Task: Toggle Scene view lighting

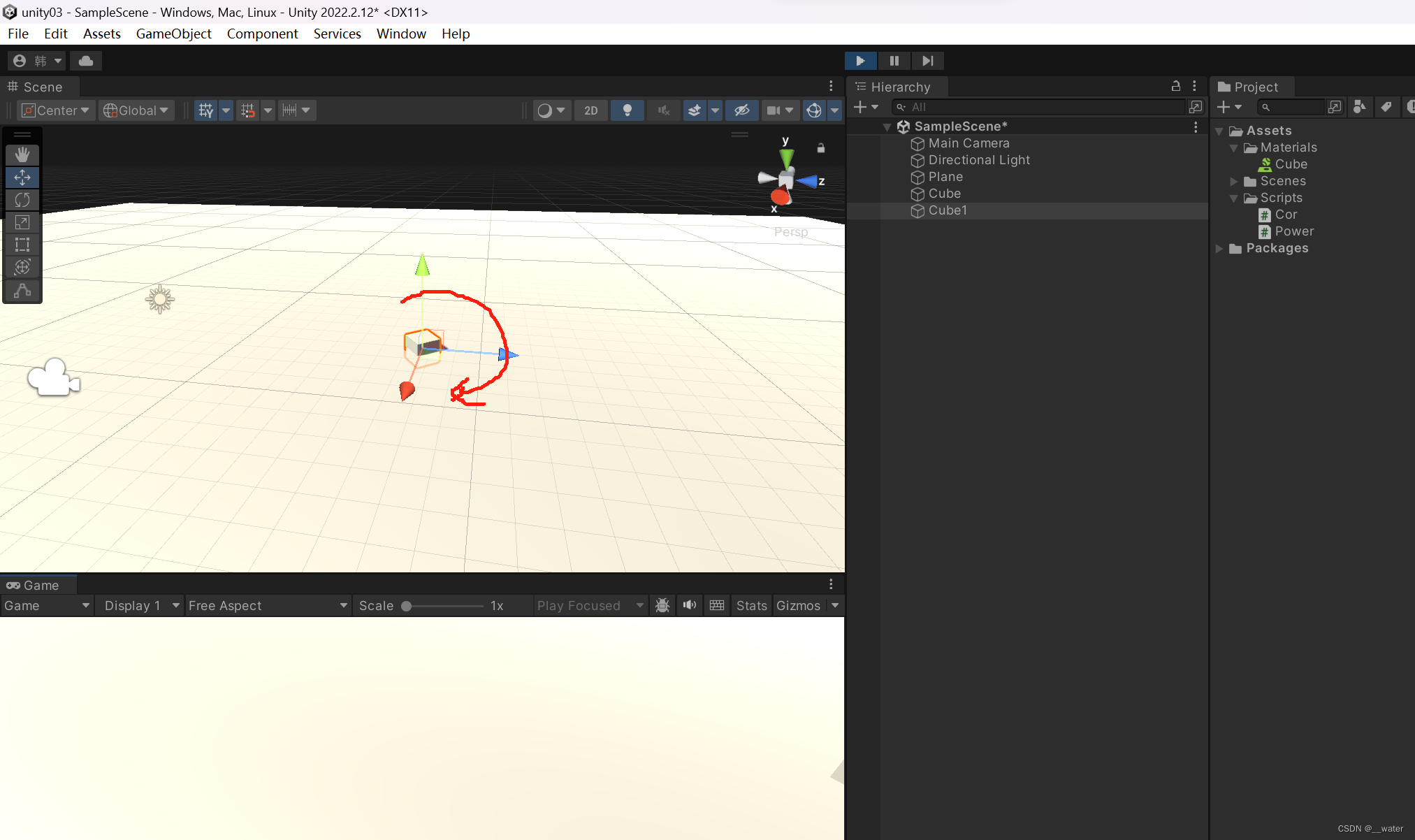Action: pos(627,110)
